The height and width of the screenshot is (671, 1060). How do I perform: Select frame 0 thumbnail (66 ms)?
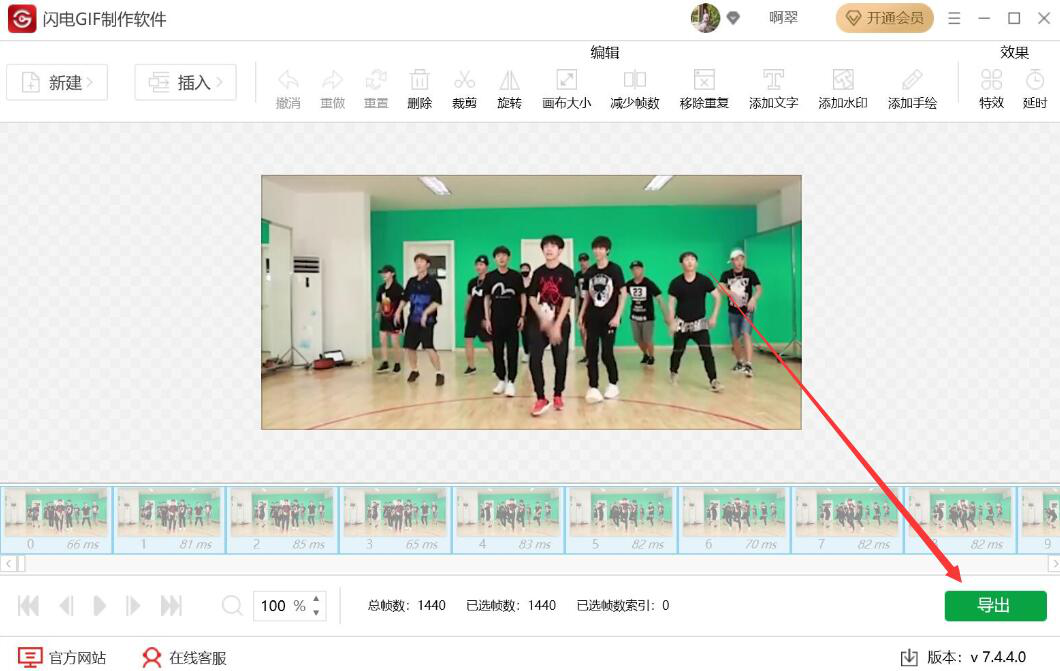[56, 519]
